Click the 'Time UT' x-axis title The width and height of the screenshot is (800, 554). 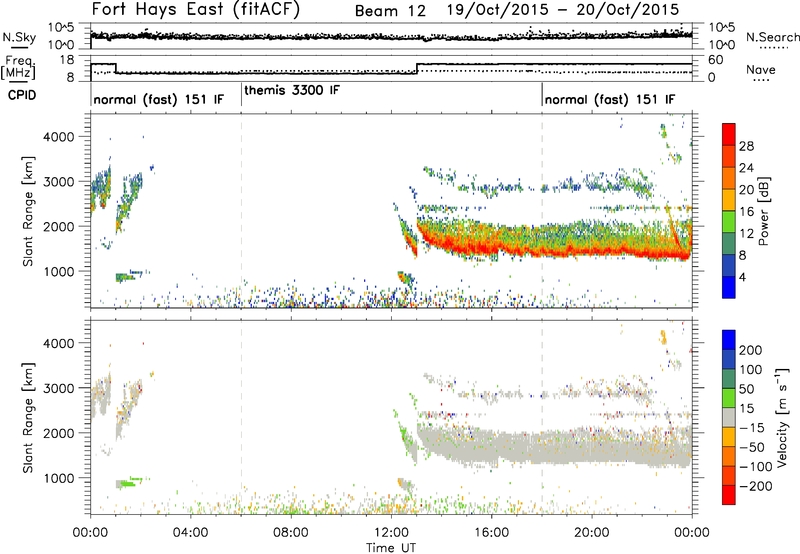(391, 548)
